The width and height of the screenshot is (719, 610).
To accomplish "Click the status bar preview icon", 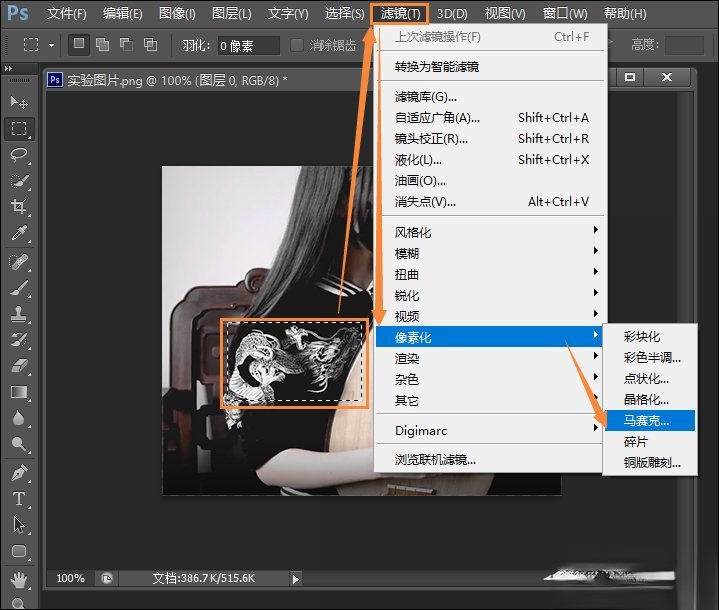I will pos(107,578).
